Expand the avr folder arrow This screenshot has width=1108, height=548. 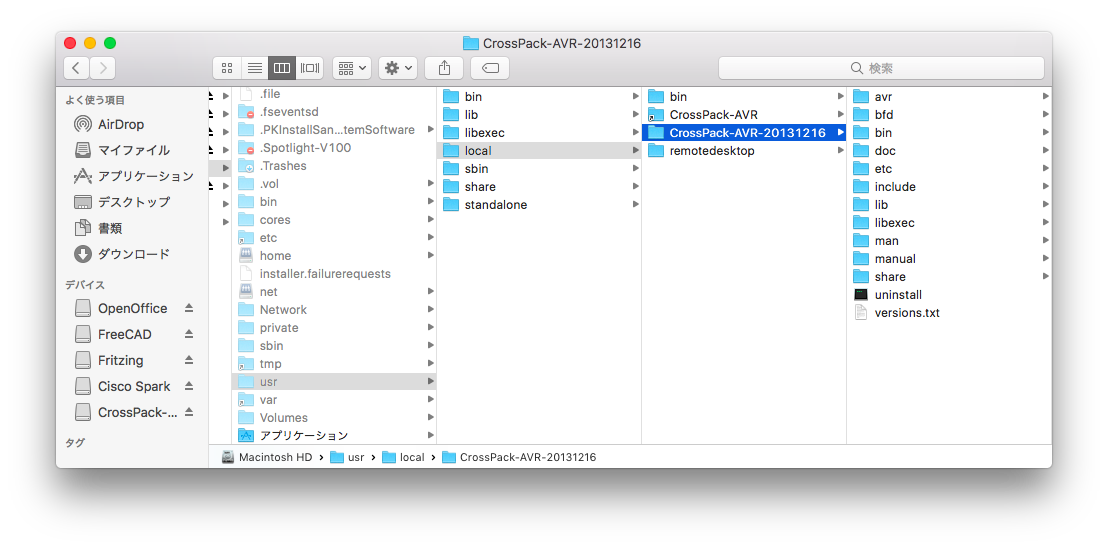click(x=1045, y=96)
